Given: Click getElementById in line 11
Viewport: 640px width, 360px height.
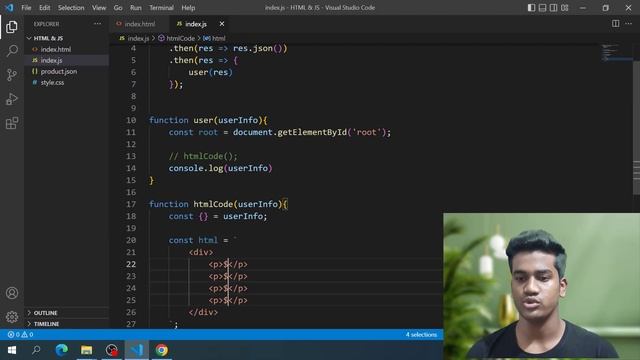Looking at the screenshot, I should pyautogui.click(x=312, y=132).
